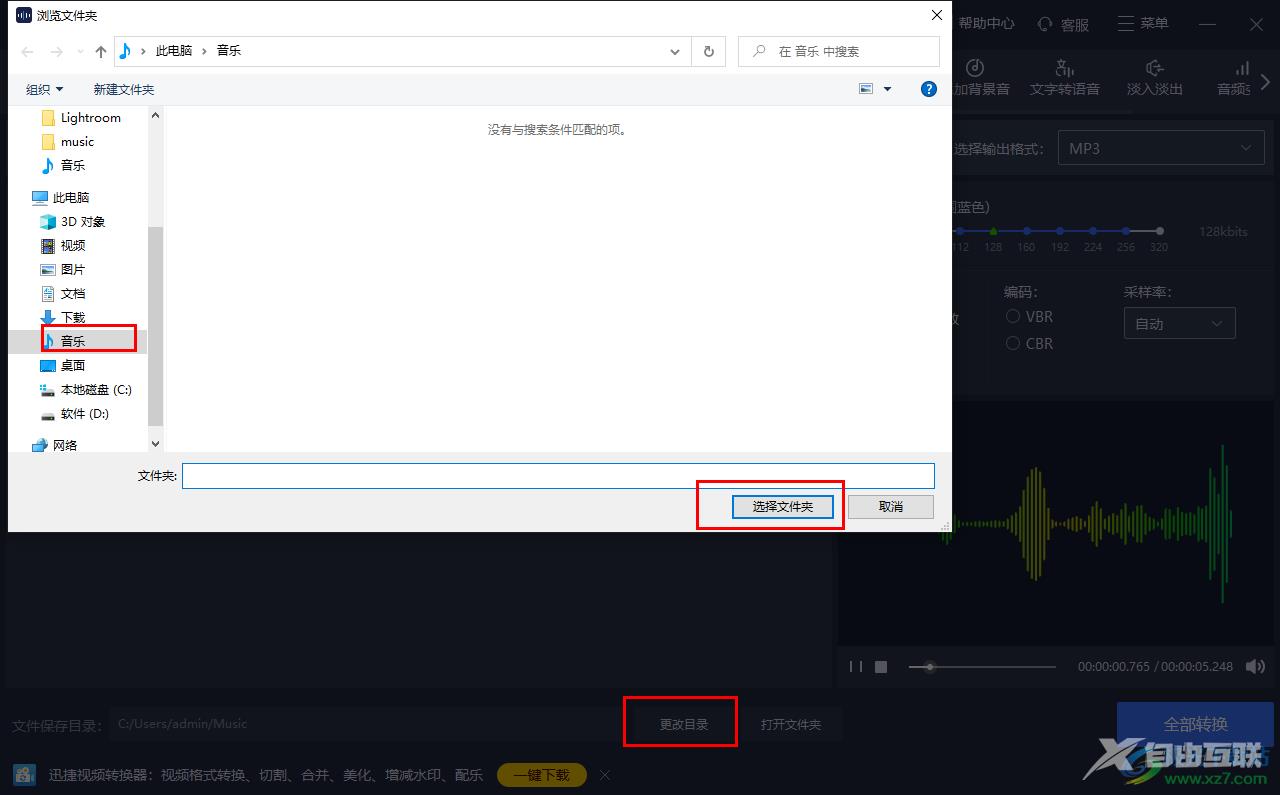Create a new folder with 新建文件夹
Viewport: 1280px width, 795px height.
point(124,89)
